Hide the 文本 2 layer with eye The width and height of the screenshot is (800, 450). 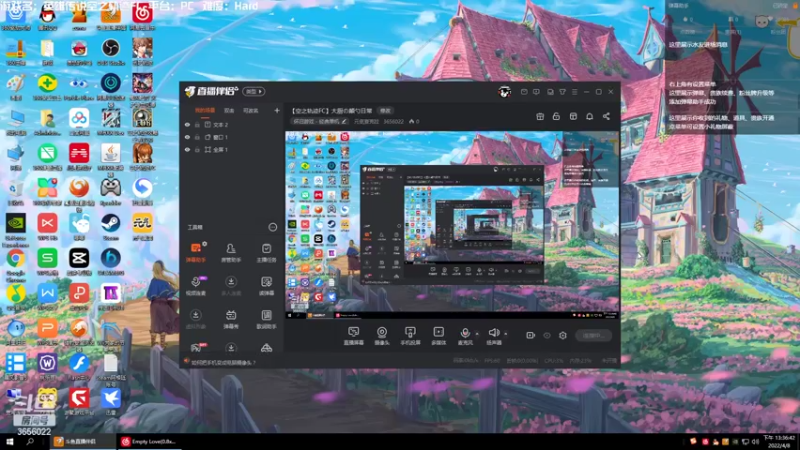pyautogui.click(x=187, y=124)
